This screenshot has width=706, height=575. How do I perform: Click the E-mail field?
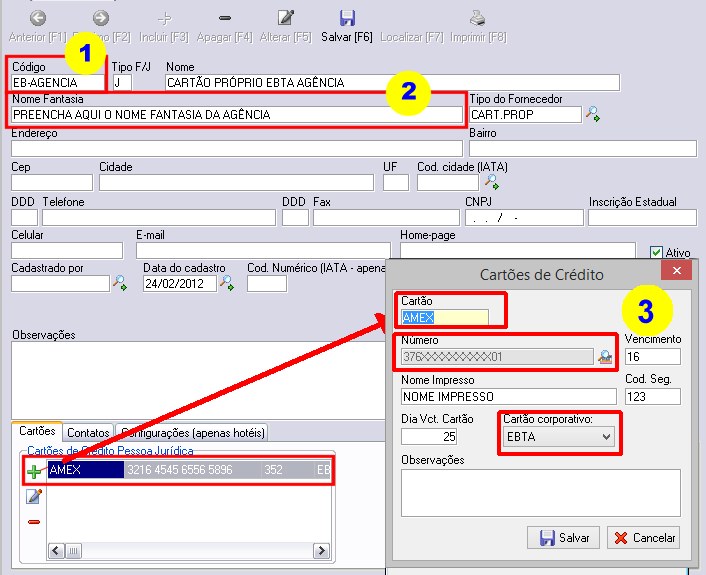coord(263,251)
